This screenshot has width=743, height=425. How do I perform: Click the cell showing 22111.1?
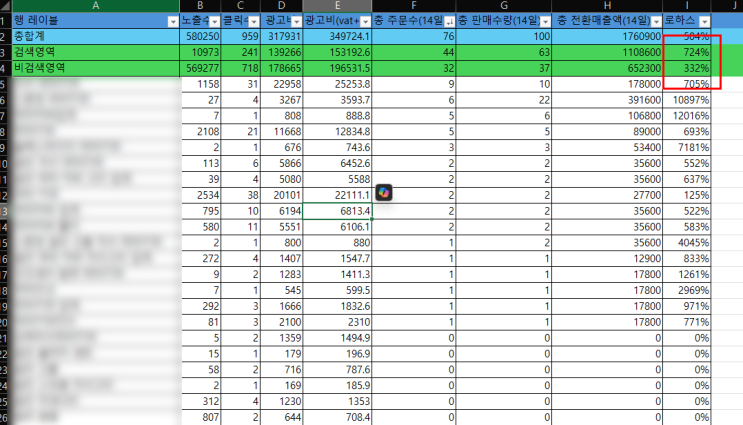point(337,195)
